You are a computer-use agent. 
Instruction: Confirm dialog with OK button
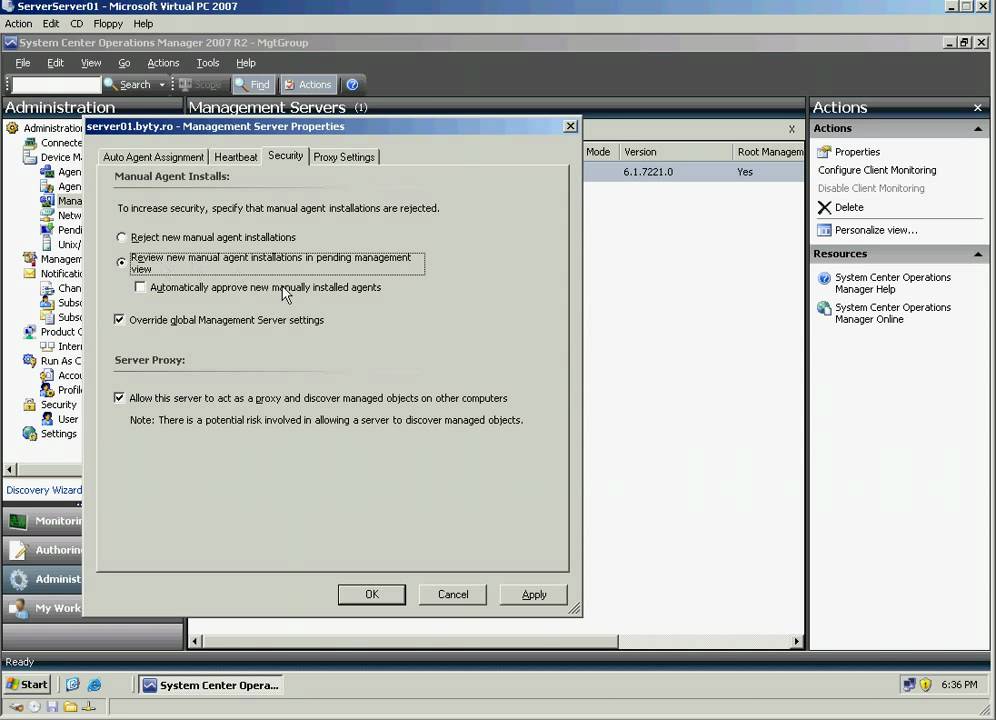coord(372,594)
